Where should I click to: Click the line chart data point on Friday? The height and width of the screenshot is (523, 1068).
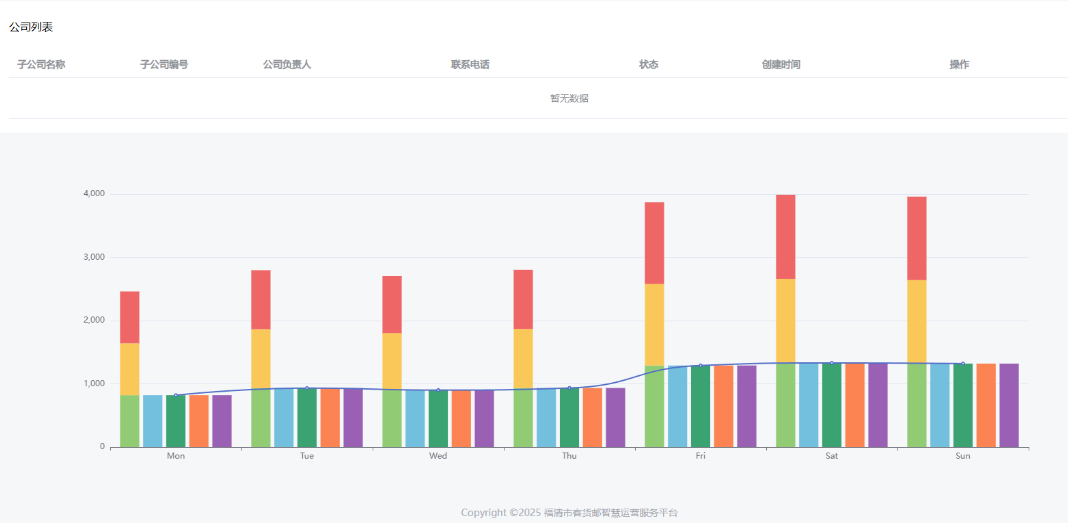(701, 366)
